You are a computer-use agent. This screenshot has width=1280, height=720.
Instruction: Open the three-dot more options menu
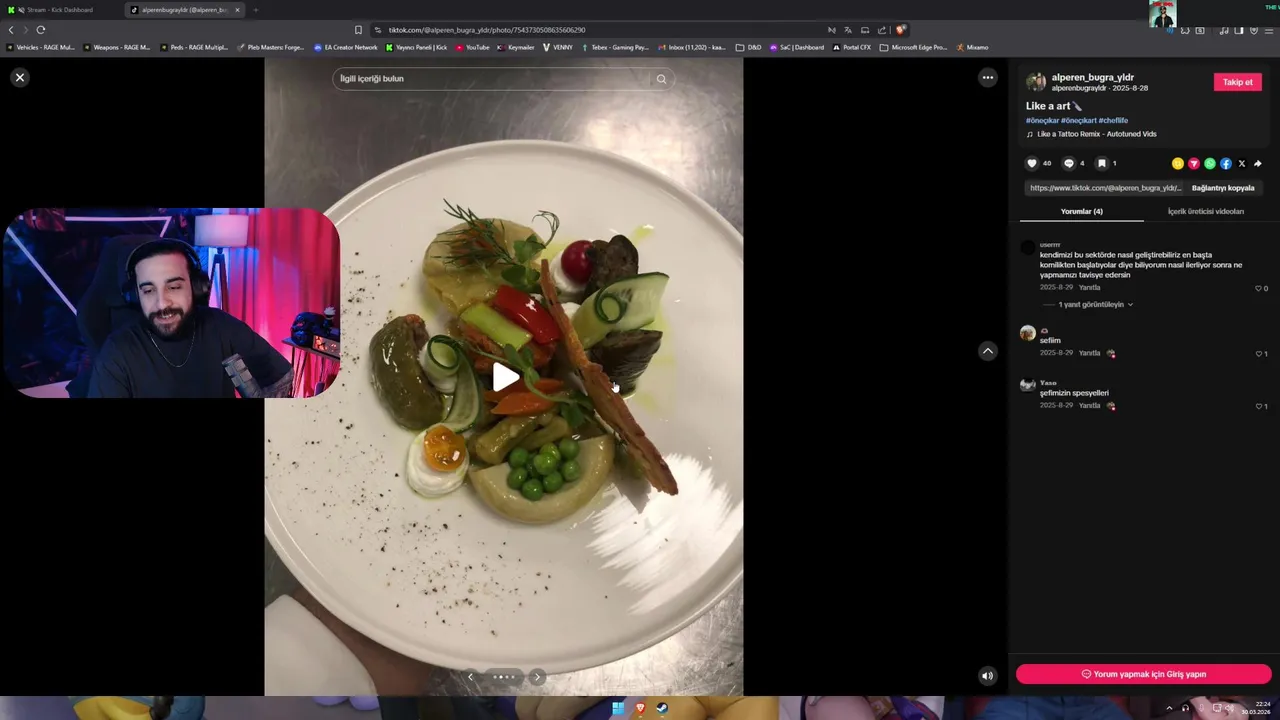pos(988,77)
